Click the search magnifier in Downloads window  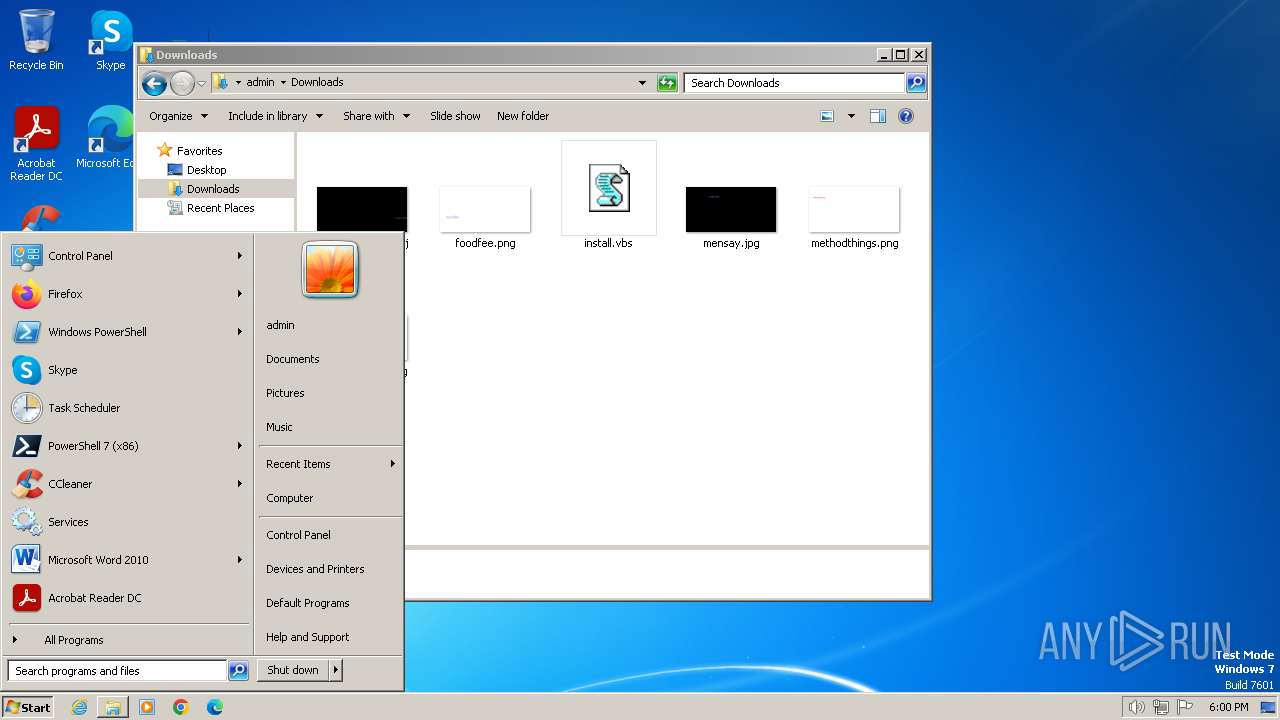coord(915,83)
